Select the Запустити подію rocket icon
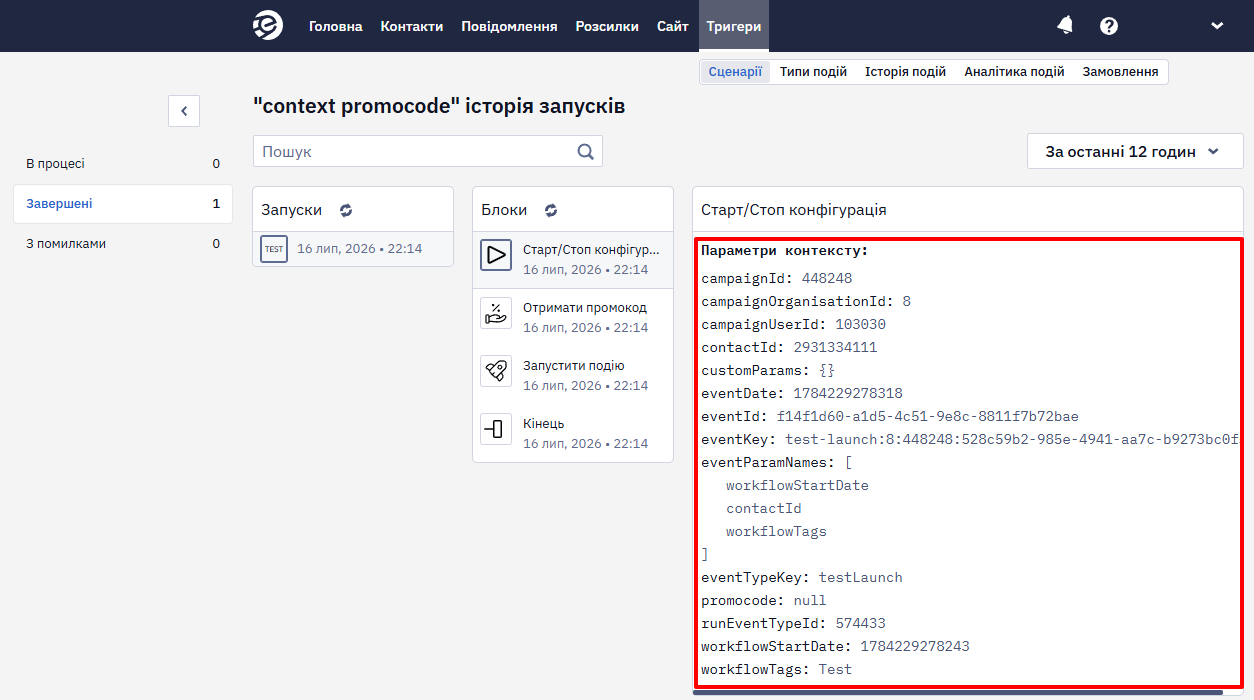Screen dimensions: 1254x700 click(x=496, y=371)
